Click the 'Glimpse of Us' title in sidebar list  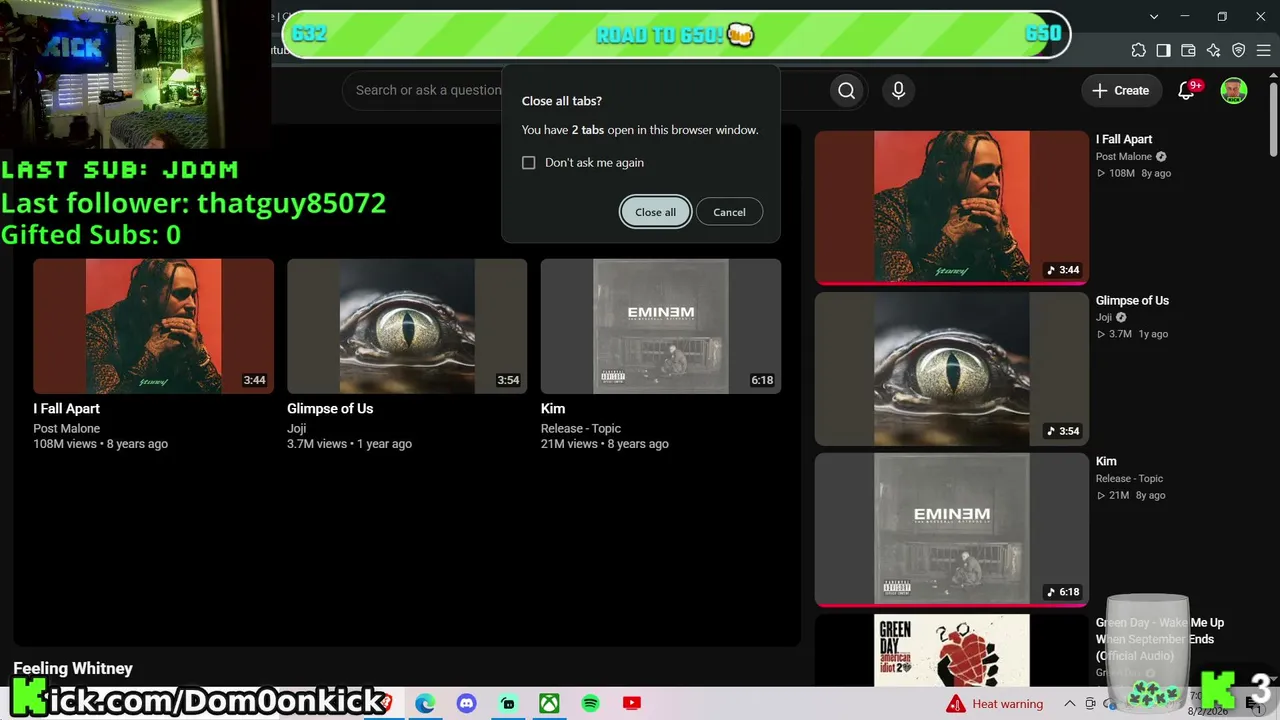tap(1132, 300)
